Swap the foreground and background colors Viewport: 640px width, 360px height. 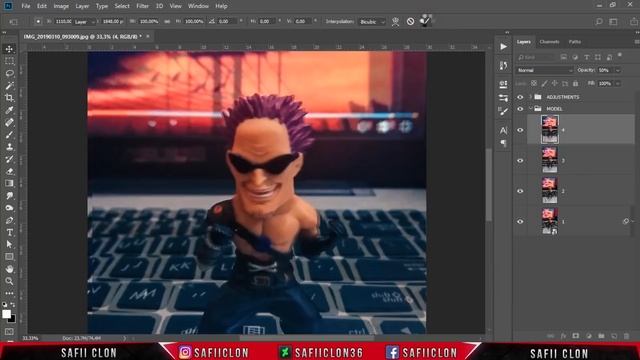point(13,304)
